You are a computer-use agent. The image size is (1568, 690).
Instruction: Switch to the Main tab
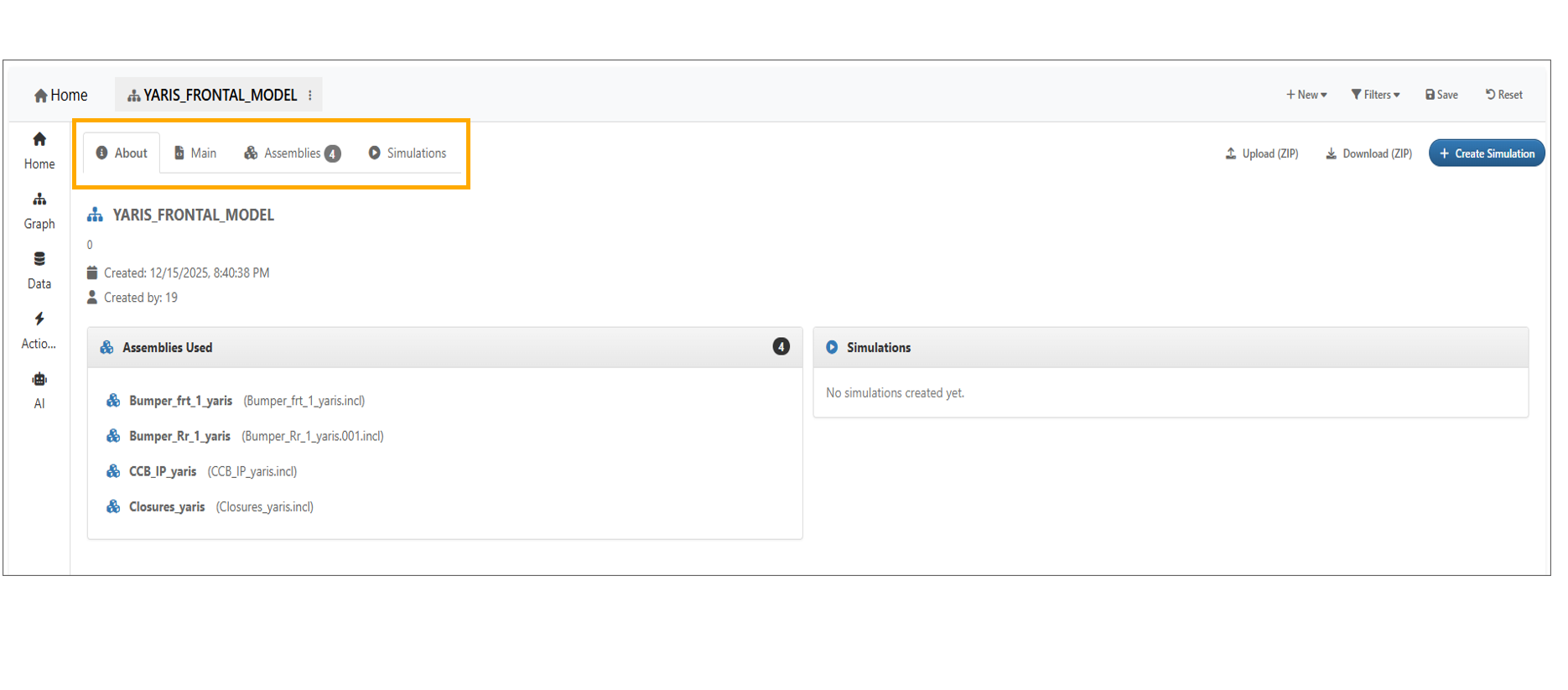click(x=195, y=153)
